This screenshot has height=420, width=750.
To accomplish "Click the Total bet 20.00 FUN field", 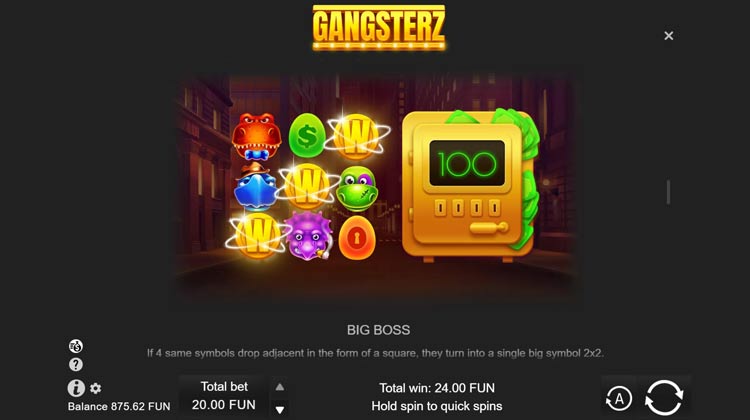I will coord(223,396).
